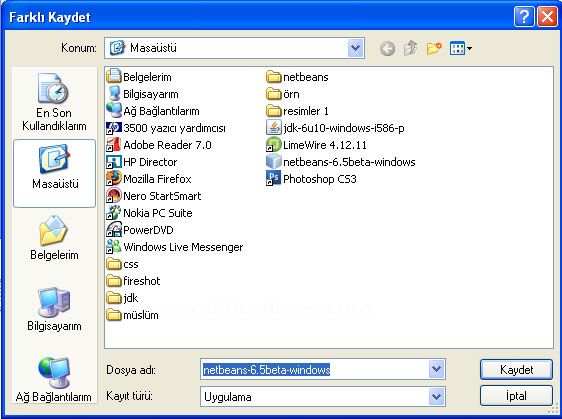Image resolution: width=562 pixels, height=419 pixels.
Task: Click the "Nero StartSmart" file name
Action: click(x=162, y=196)
